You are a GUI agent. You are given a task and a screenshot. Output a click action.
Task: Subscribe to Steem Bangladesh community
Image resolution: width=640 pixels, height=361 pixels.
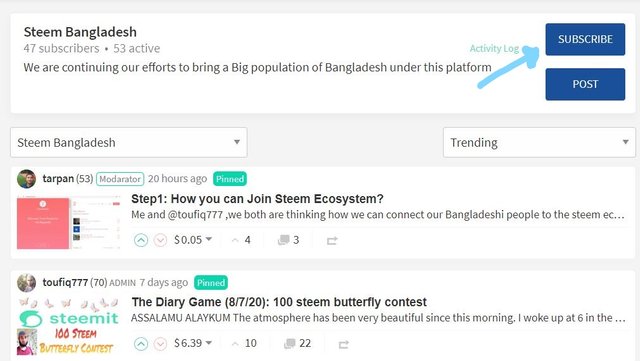[585, 39]
